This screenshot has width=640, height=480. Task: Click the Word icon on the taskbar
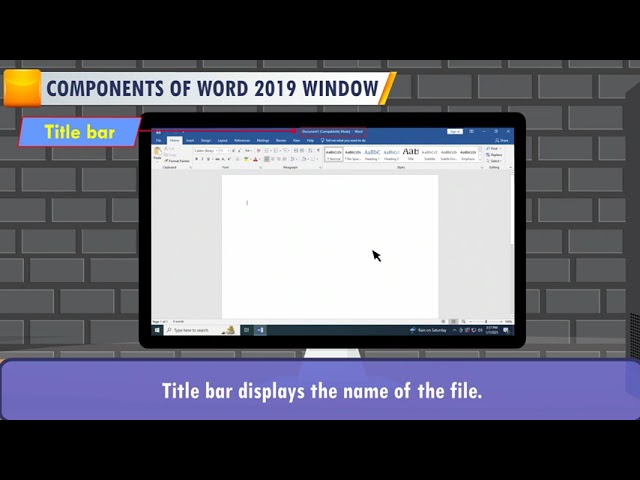point(260,330)
